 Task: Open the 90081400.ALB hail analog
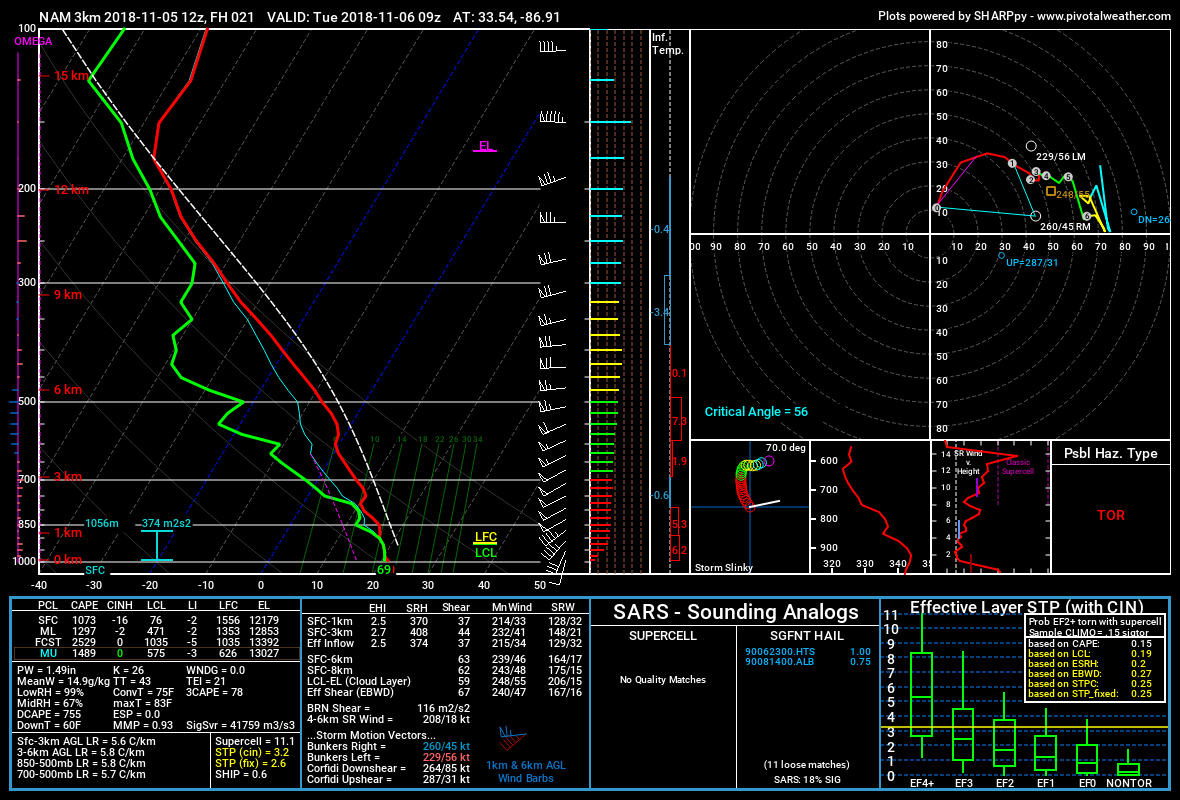pyautogui.click(x=775, y=661)
